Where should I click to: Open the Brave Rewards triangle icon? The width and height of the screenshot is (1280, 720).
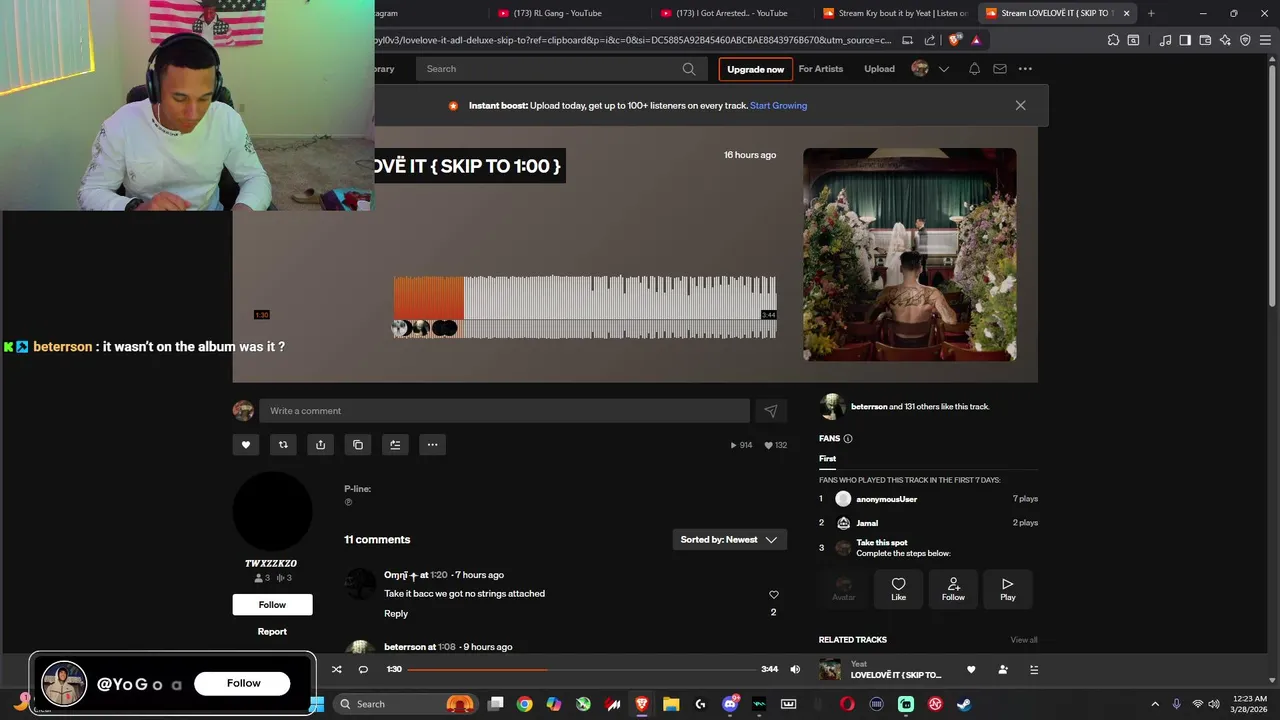pyautogui.click(x=975, y=40)
